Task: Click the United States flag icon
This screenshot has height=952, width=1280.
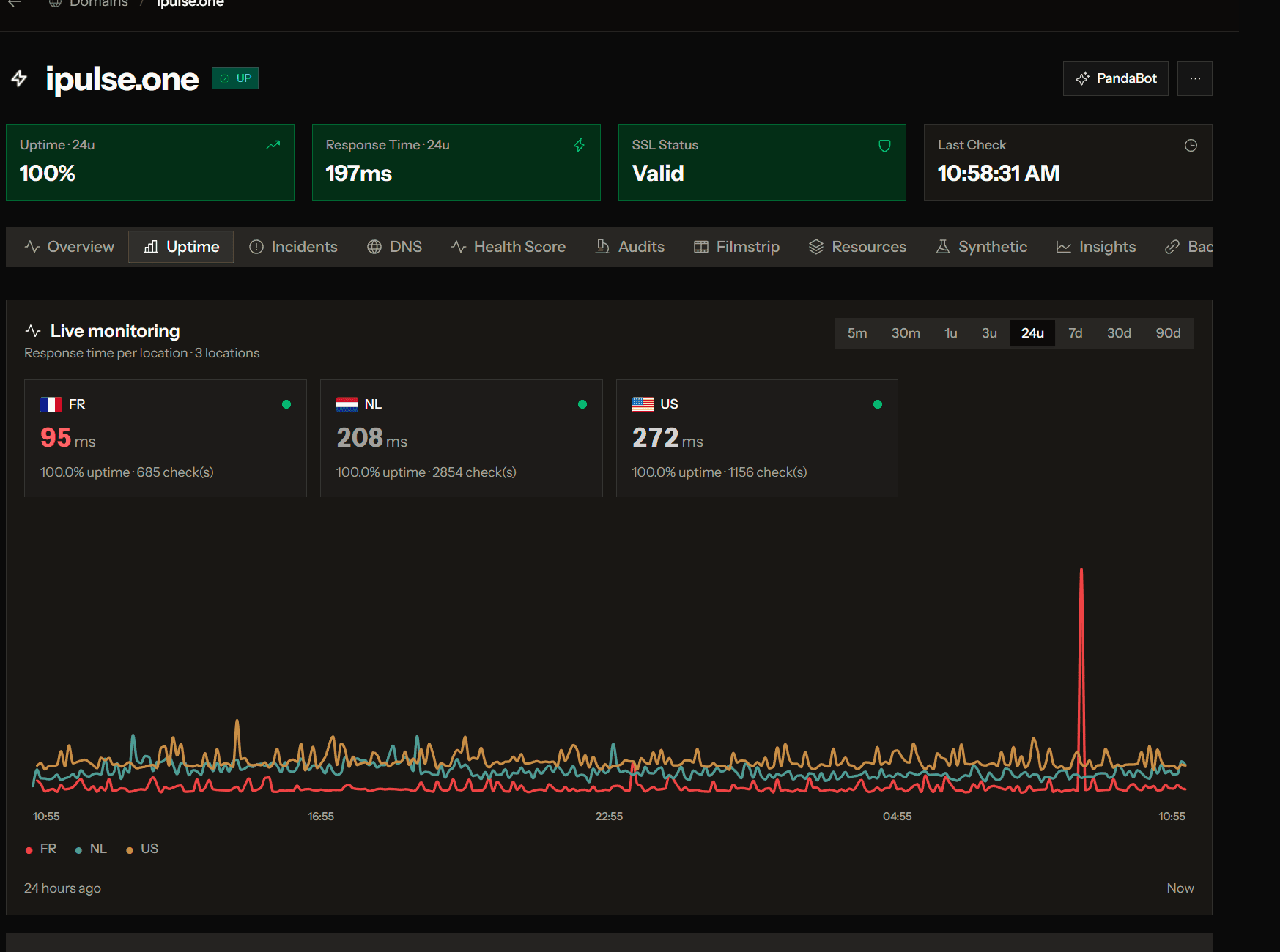Action: tap(643, 404)
